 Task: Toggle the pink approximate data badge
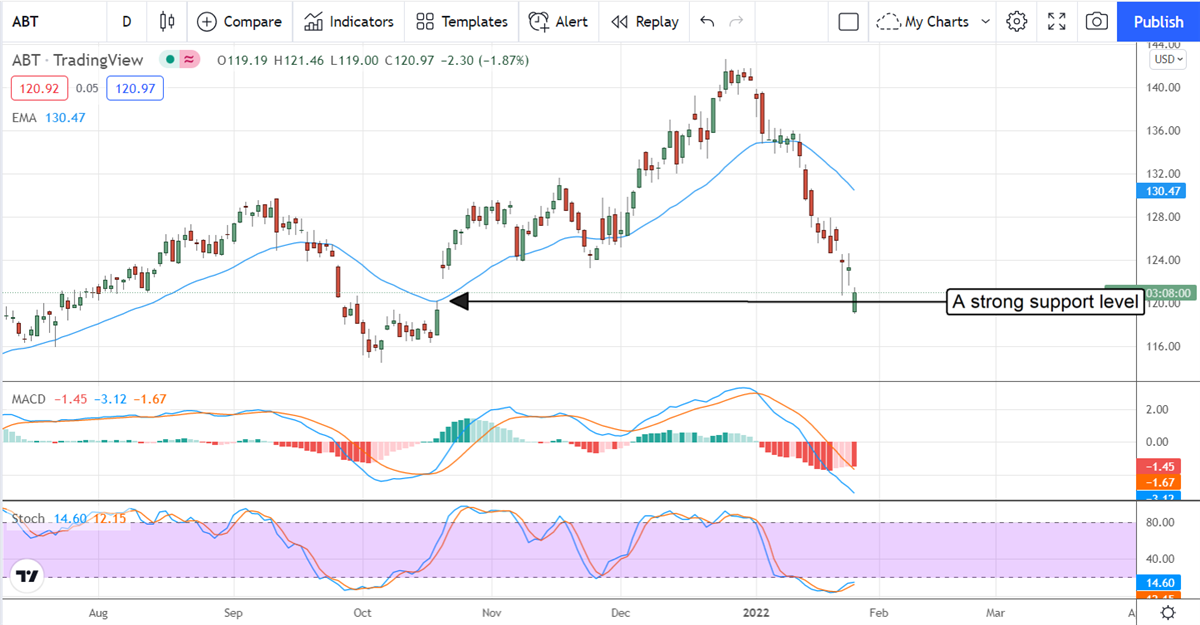coord(188,60)
